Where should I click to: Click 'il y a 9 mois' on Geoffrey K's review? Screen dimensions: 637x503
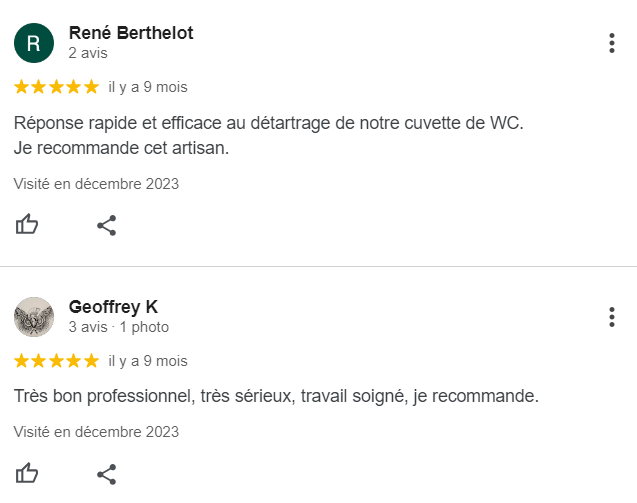point(148,361)
